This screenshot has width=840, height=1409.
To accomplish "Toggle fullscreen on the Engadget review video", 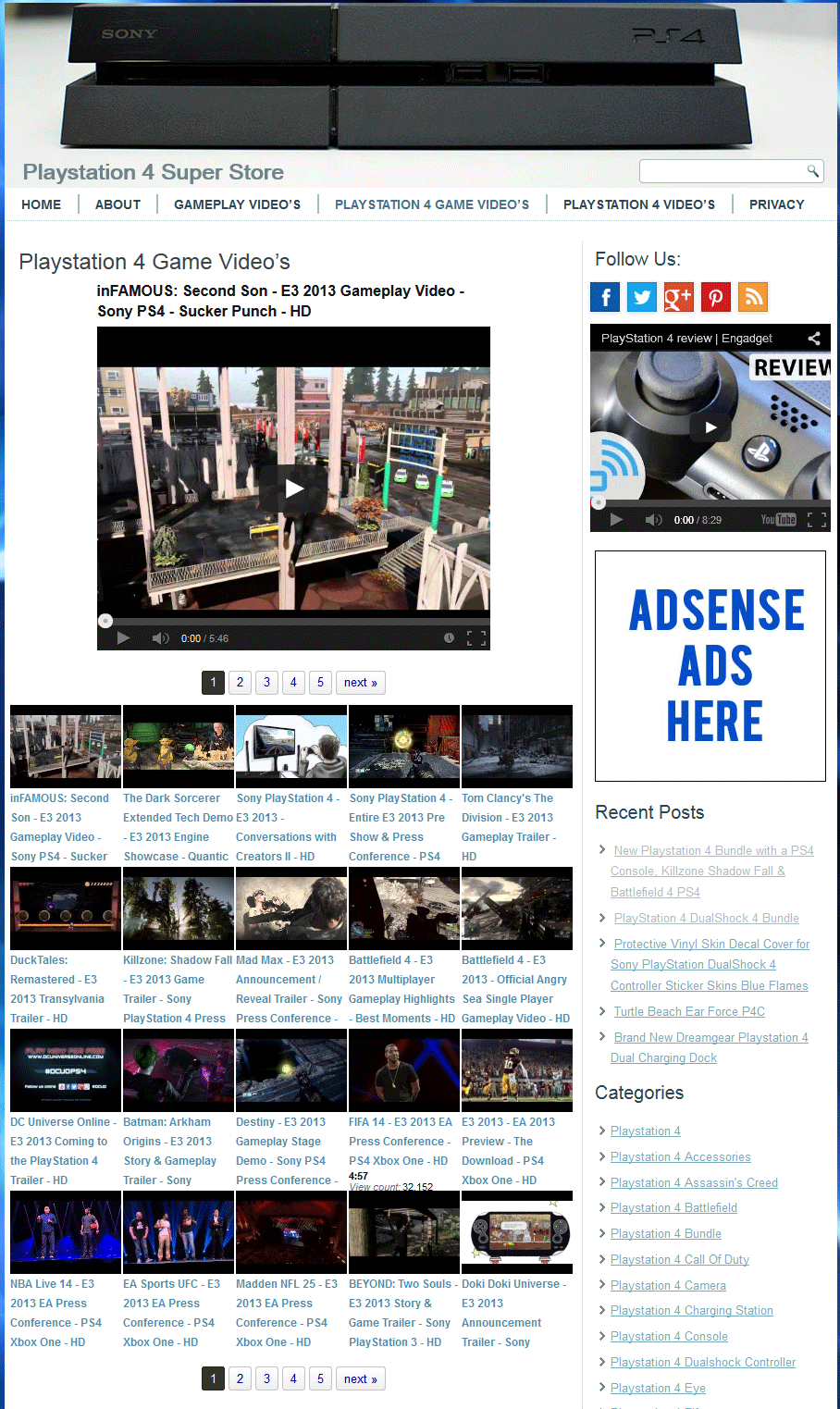I will pos(817,520).
